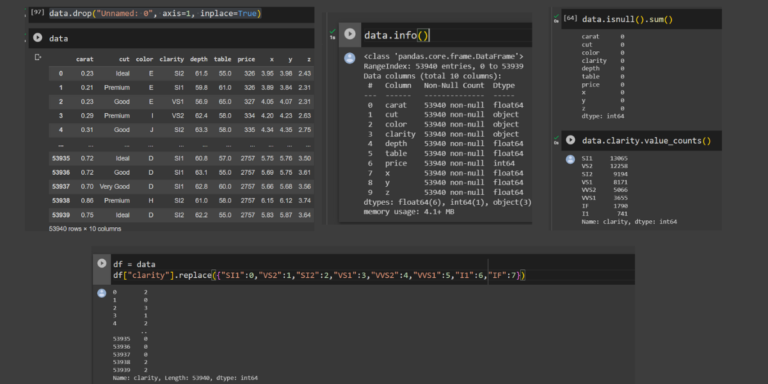The image size is (768, 384).
Task: Click the [64] execution count label
Action: 570,18
